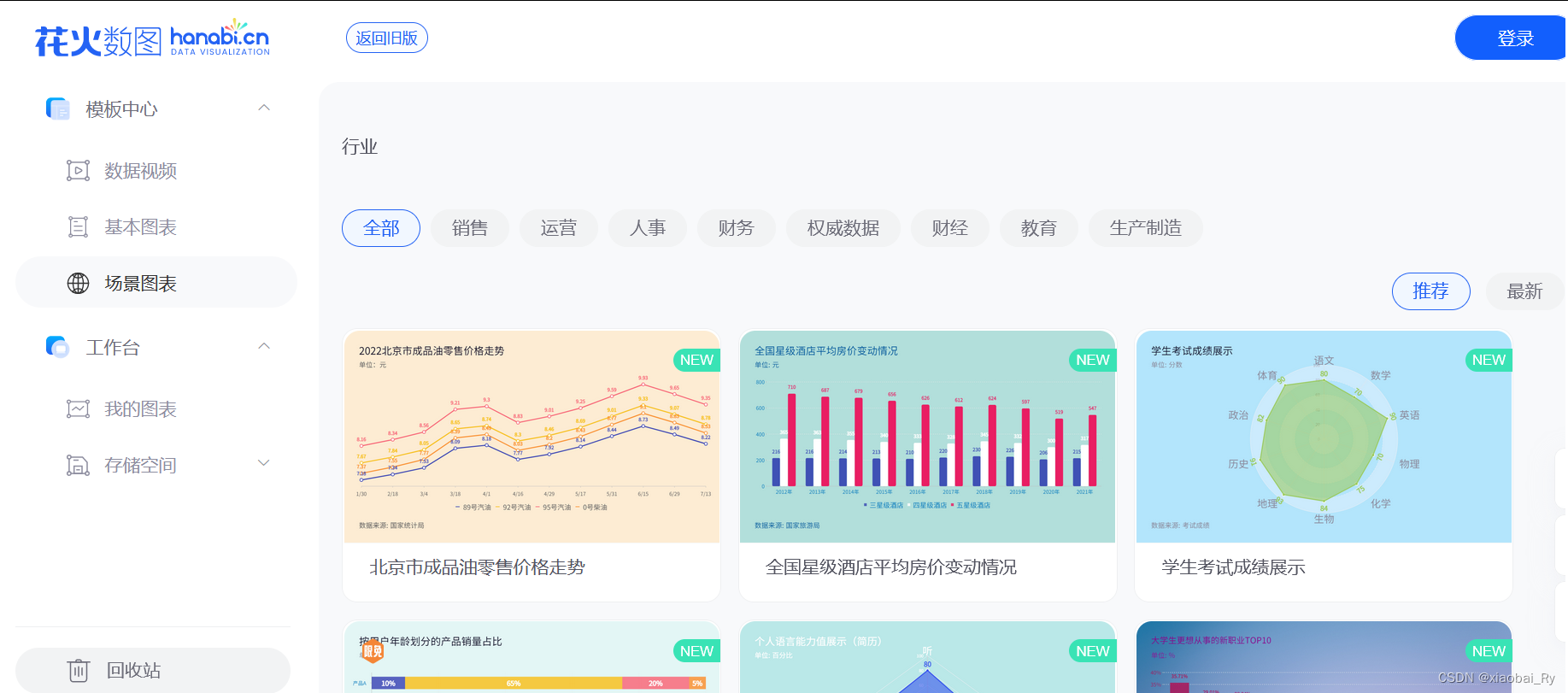Screen dimensions: 1568x693
Task: Click the 场景图表 globe icon
Action: click(78, 284)
